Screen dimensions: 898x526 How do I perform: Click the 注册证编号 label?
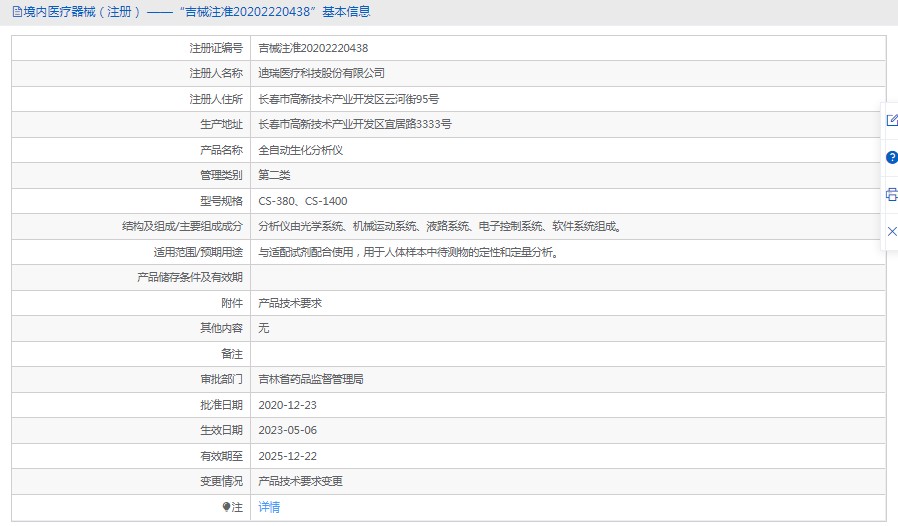tap(216, 48)
